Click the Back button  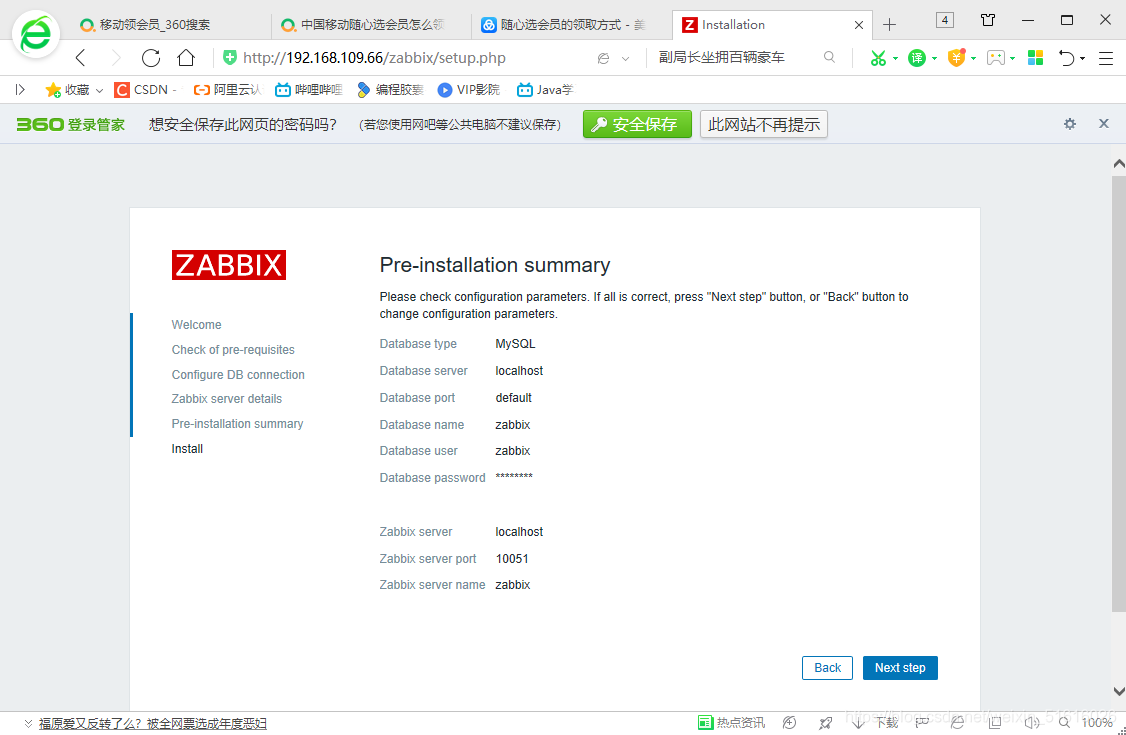827,668
